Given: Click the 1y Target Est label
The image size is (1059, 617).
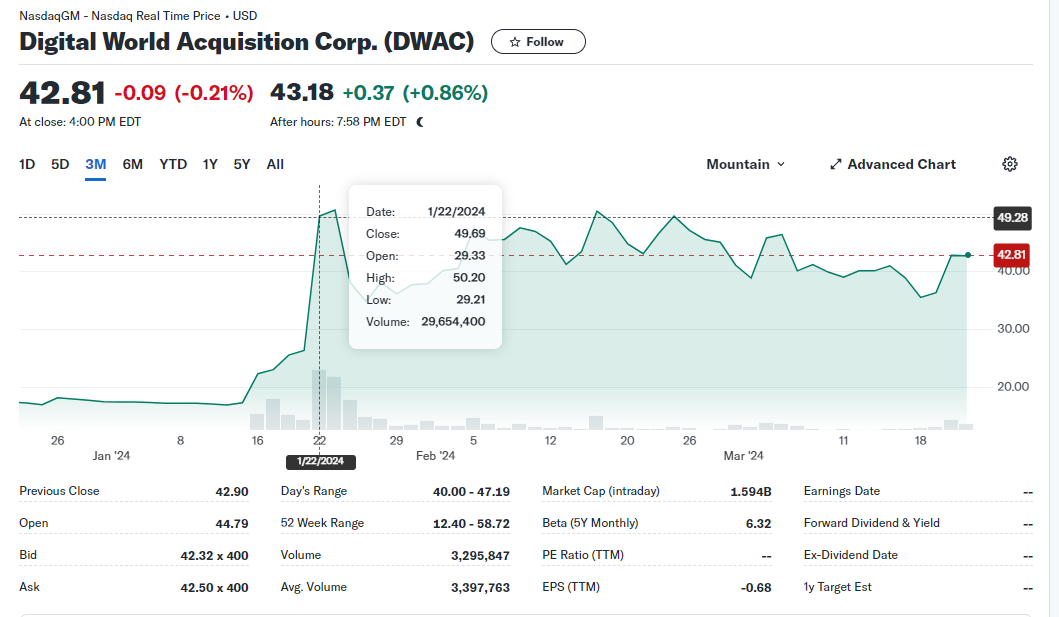Looking at the screenshot, I should pyautogui.click(x=837, y=587).
